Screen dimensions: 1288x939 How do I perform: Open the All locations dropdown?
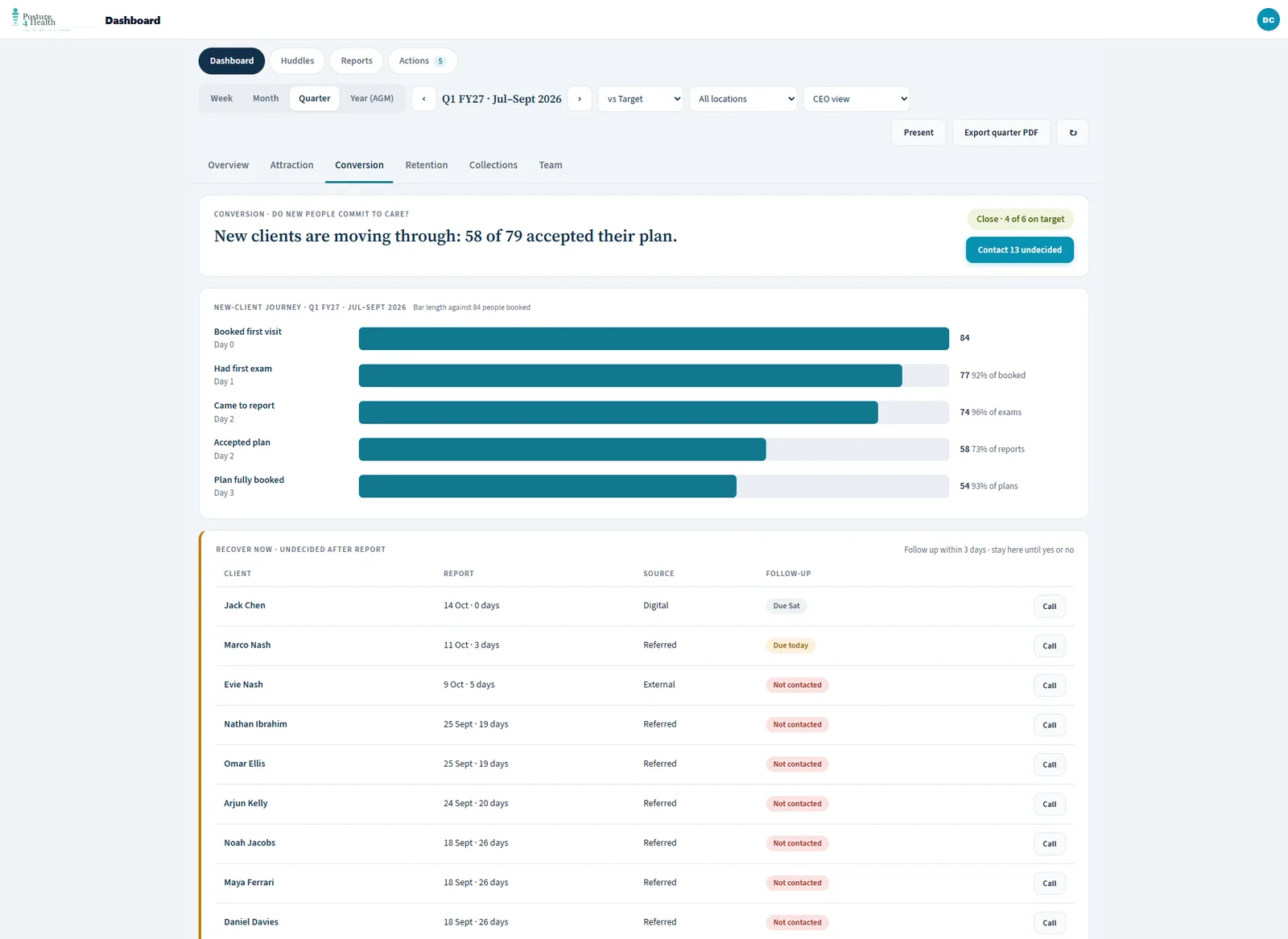tap(743, 99)
